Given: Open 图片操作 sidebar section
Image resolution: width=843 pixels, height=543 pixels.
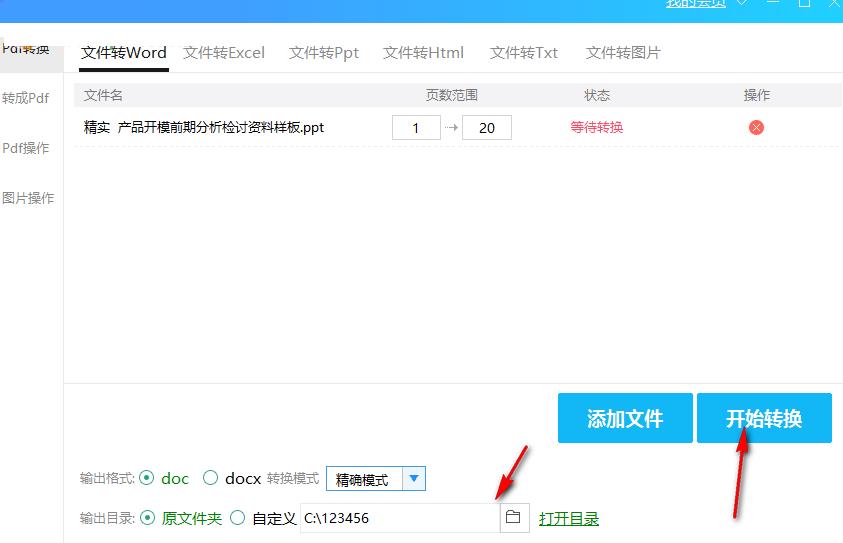Looking at the screenshot, I should point(27,198).
